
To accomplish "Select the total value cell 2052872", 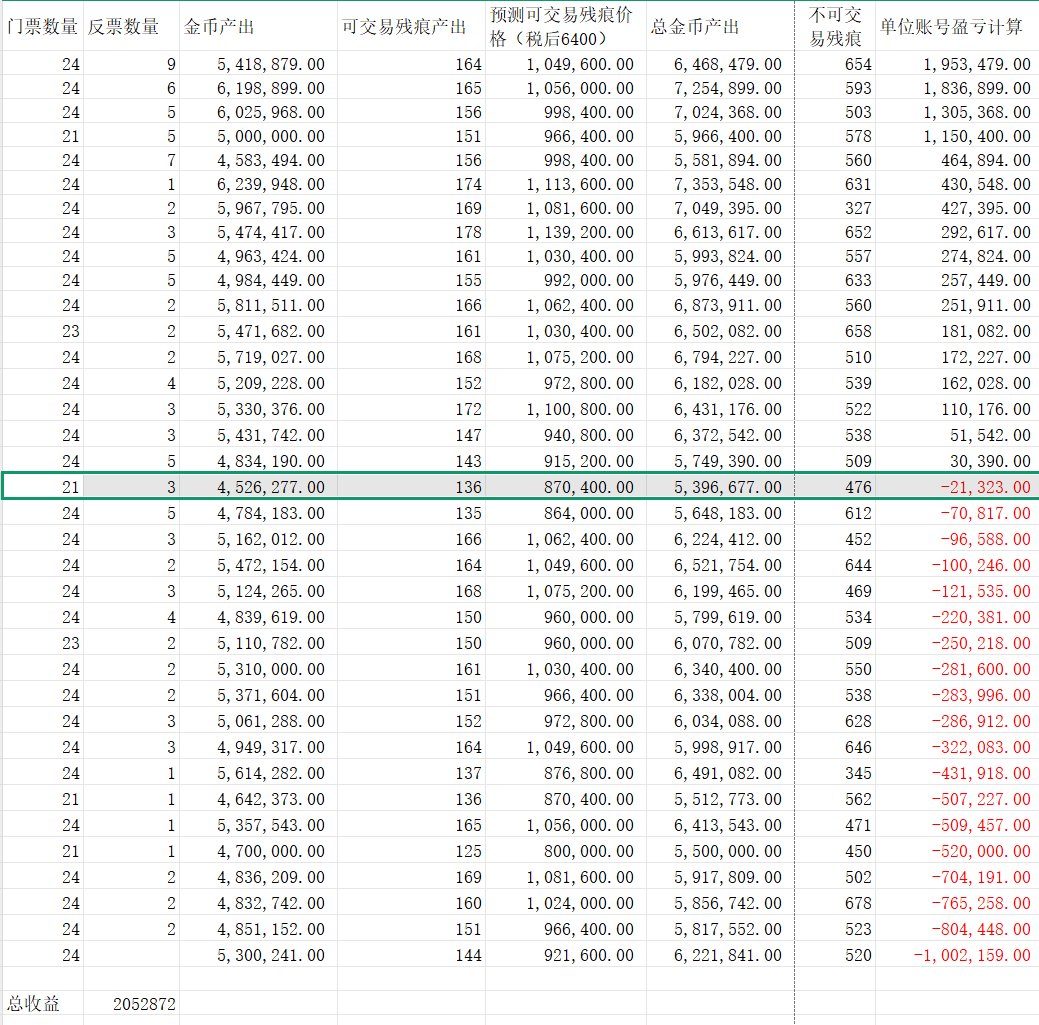I will tap(130, 1003).
